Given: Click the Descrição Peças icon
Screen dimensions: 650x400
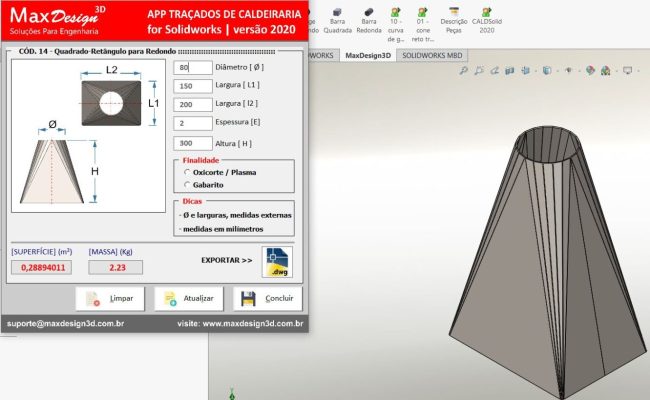Looking at the screenshot, I should (x=454, y=21).
